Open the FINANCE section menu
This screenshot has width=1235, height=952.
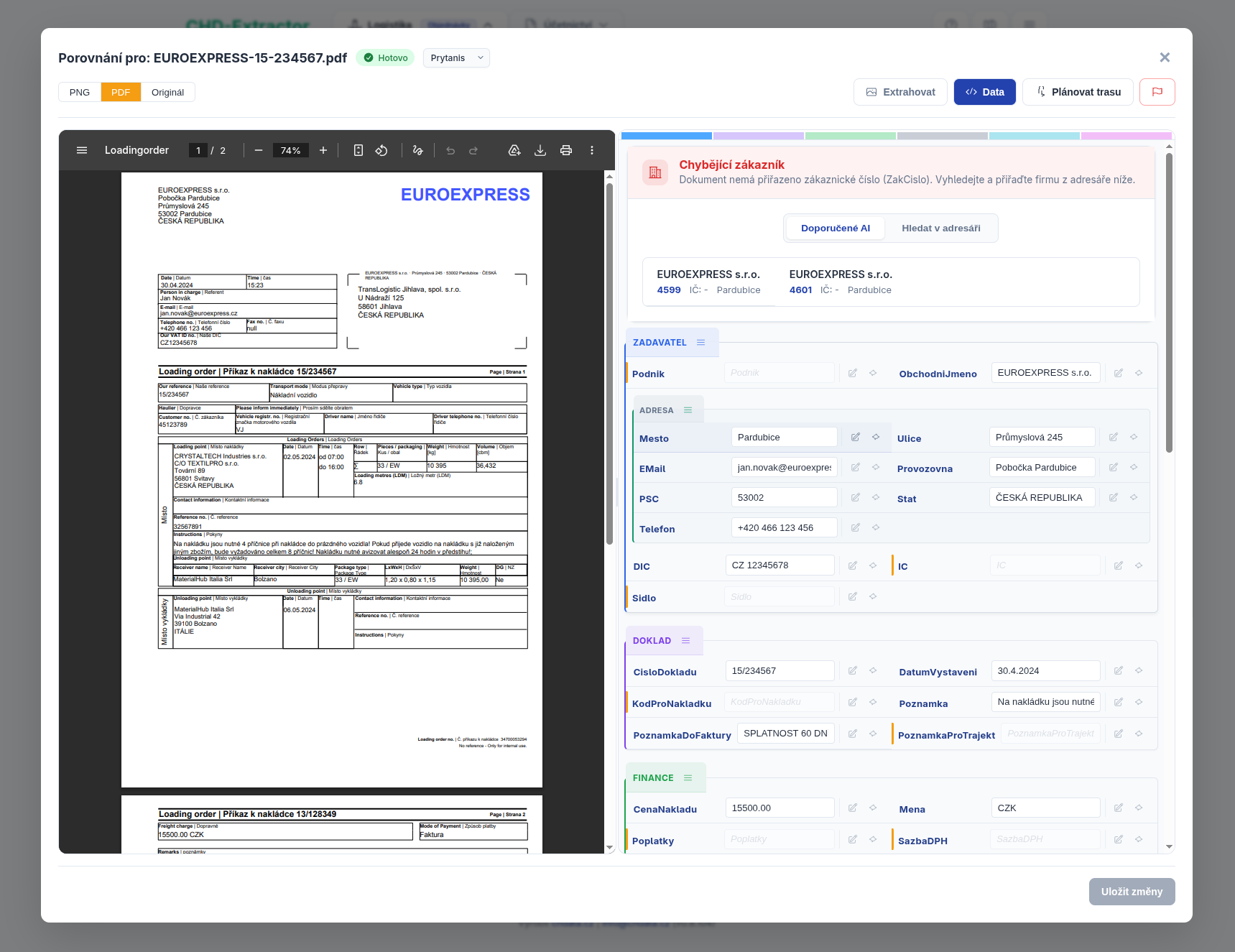coord(688,778)
